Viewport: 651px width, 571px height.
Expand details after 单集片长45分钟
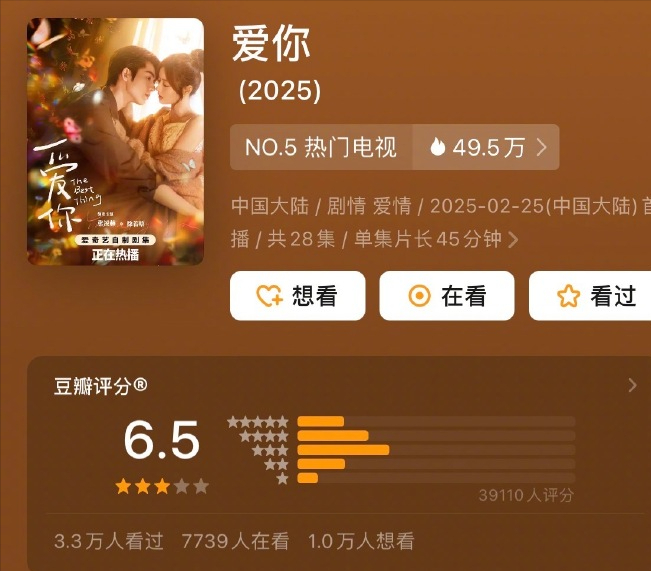pos(513,240)
